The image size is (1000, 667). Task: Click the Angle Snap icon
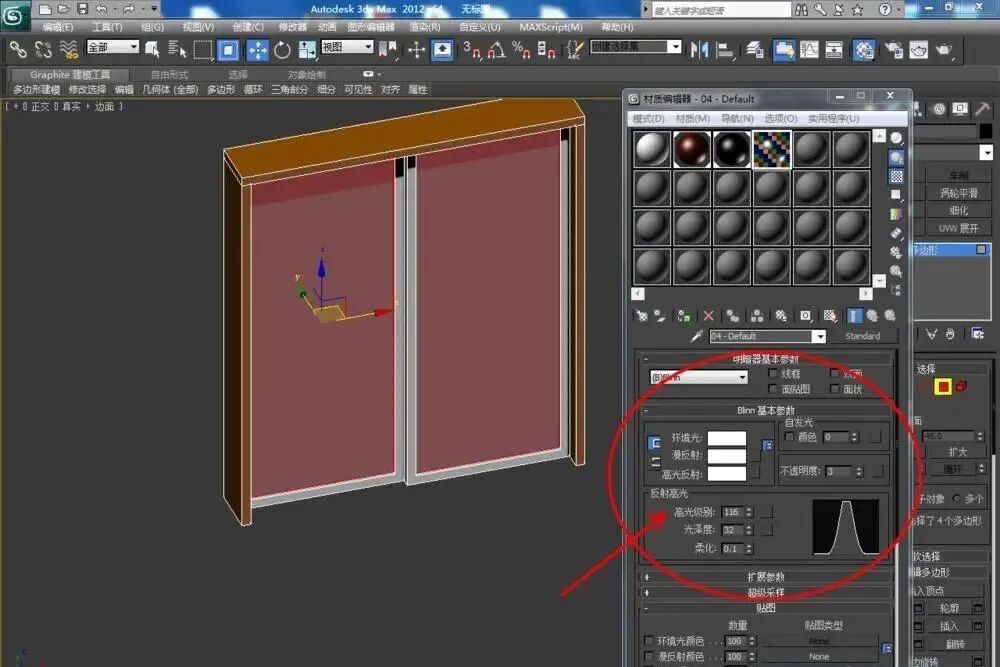pyautogui.click(x=496, y=50)
